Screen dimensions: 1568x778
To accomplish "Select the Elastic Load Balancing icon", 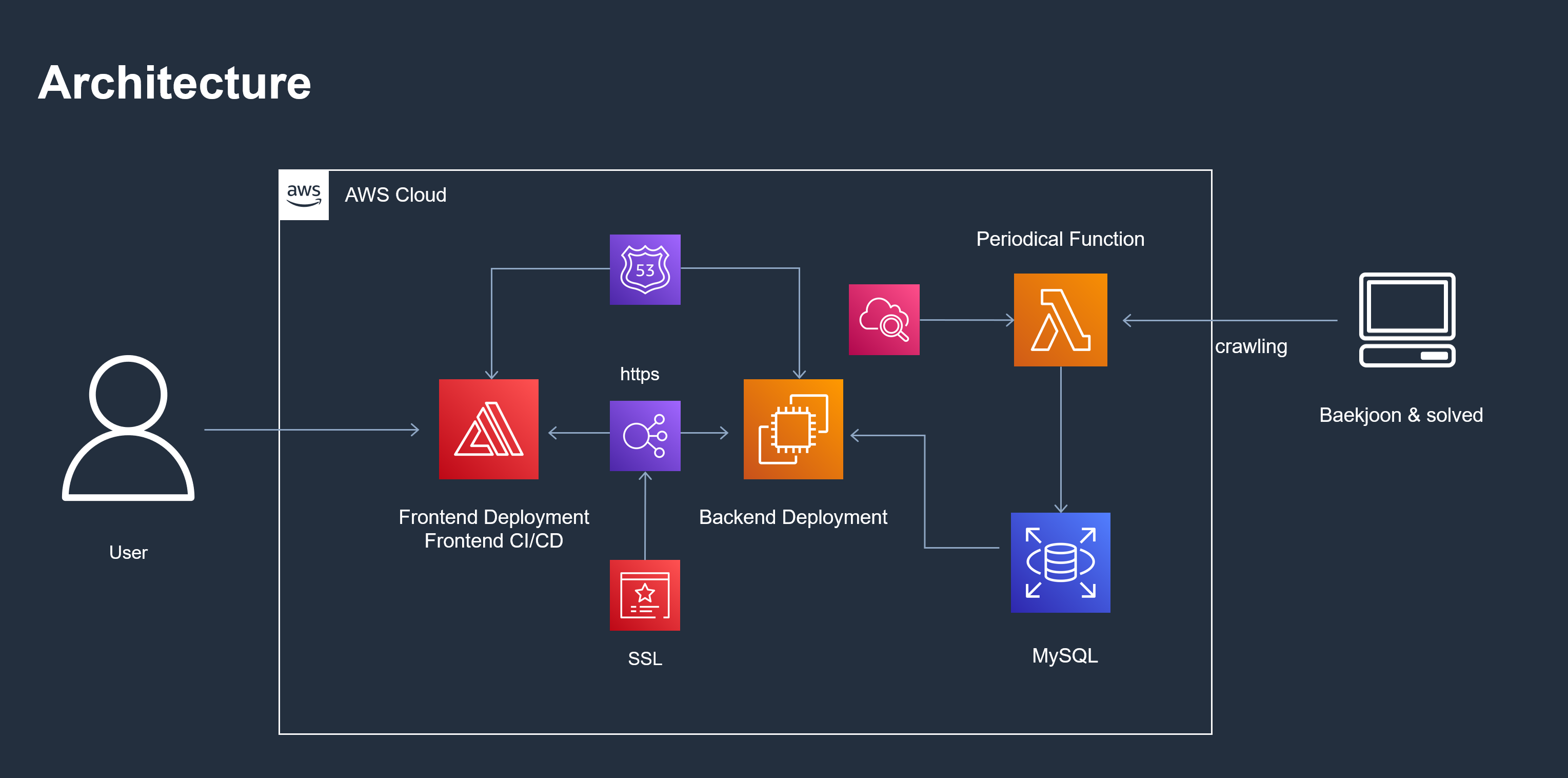I will (x=645, y=436).
